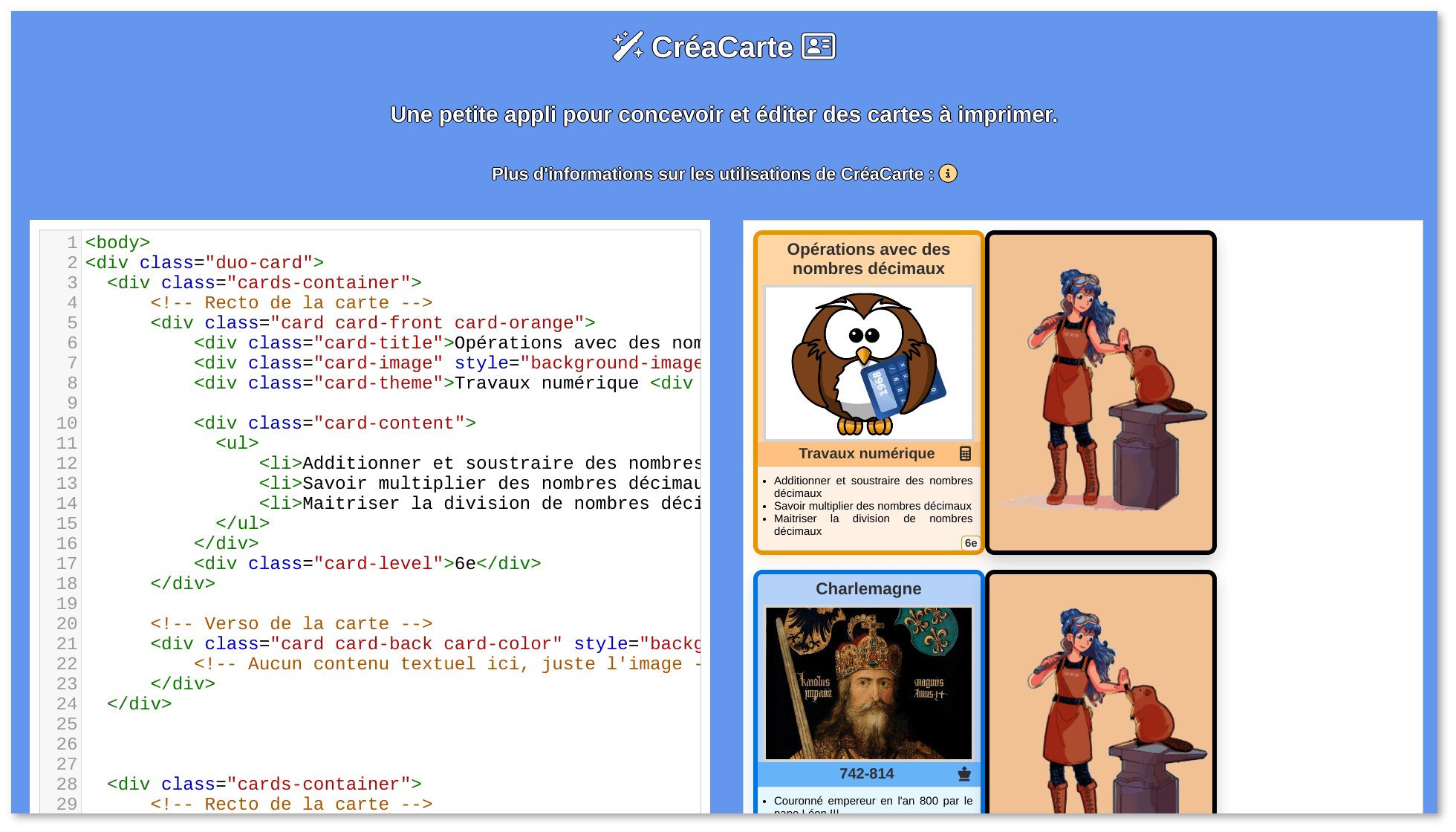Click the 'card-content' code line
The width and height of the screenshot is (1456, 832).
pyautogui.click(x=334, y=423)
